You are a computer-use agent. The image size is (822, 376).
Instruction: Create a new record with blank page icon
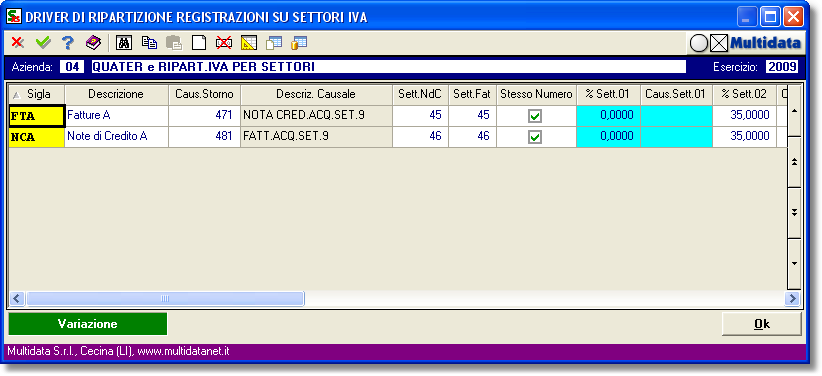199,42
